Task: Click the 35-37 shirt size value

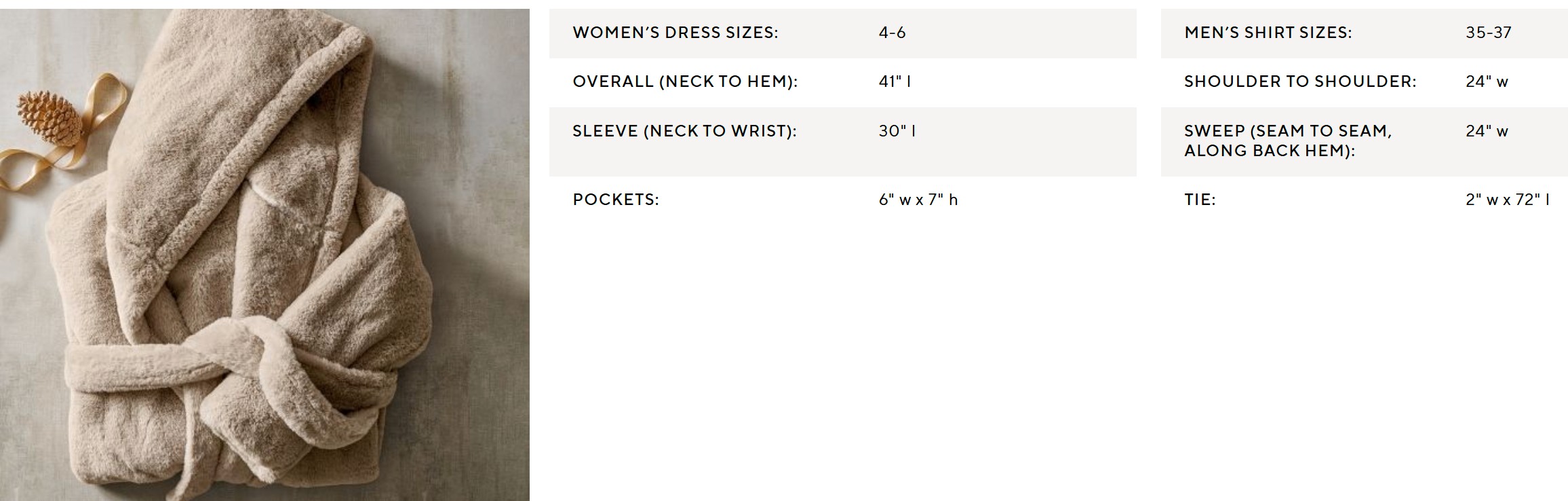Action: coord(1488,33)
